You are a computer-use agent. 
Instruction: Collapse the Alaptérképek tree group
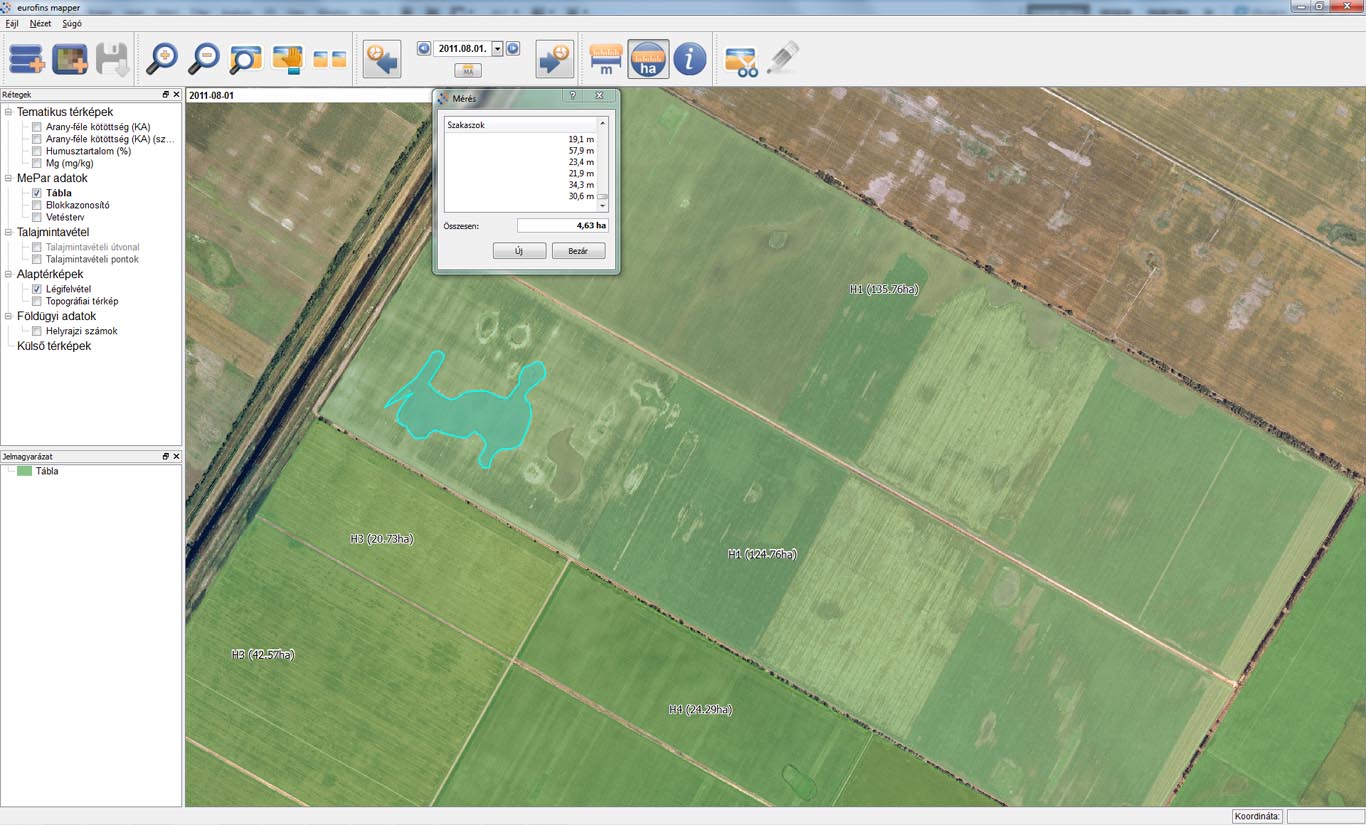click(x=8, y=274)
